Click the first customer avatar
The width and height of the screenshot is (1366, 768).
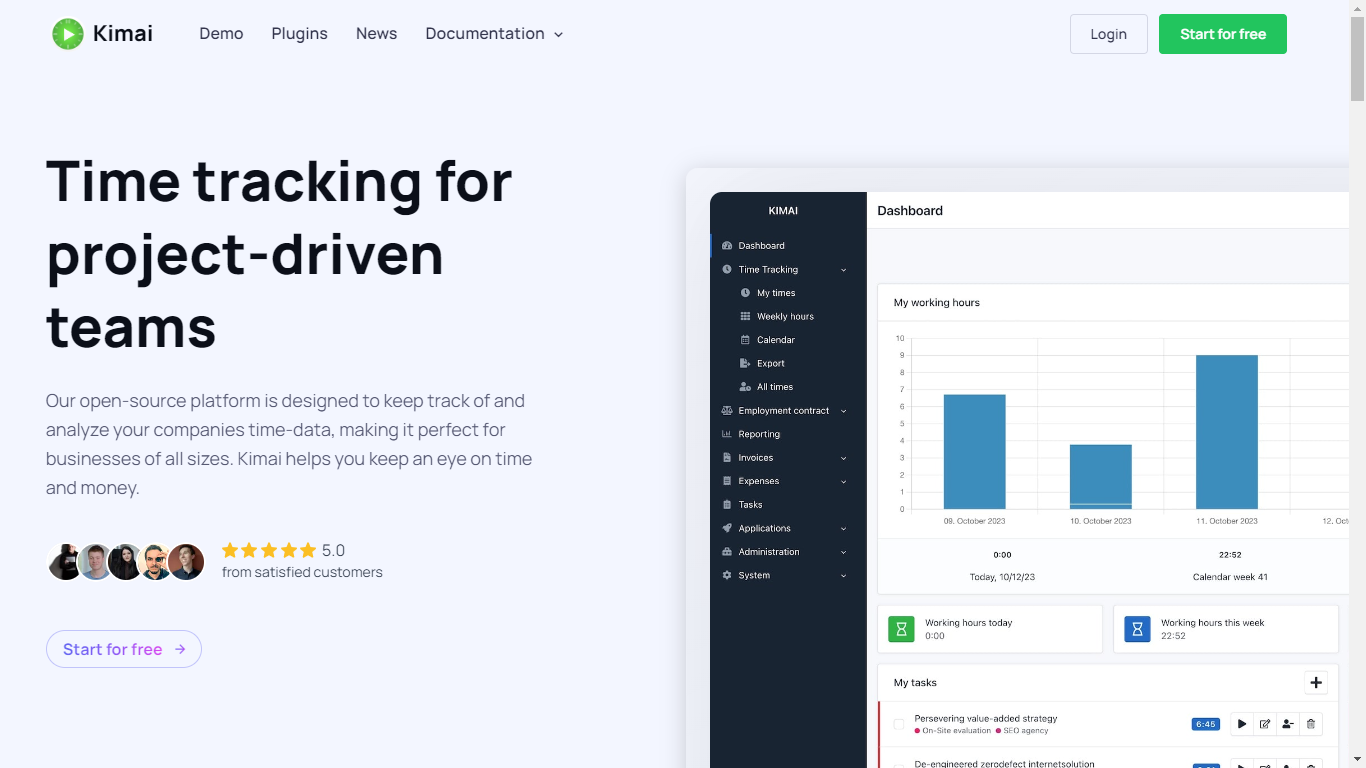coord(65,562)
